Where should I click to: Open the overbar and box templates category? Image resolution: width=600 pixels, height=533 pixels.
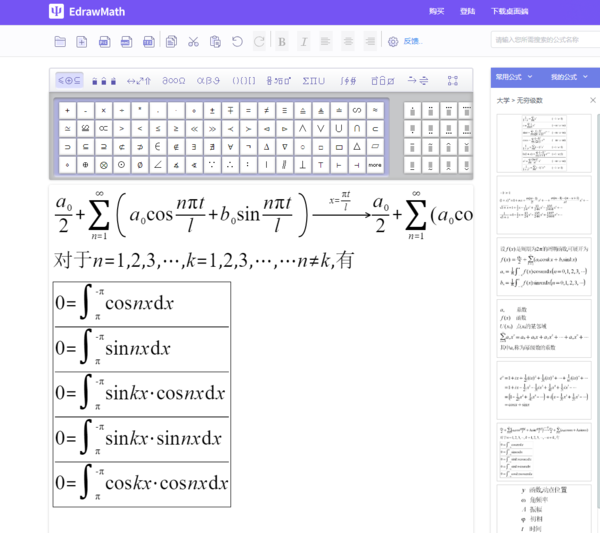point(383,81)
